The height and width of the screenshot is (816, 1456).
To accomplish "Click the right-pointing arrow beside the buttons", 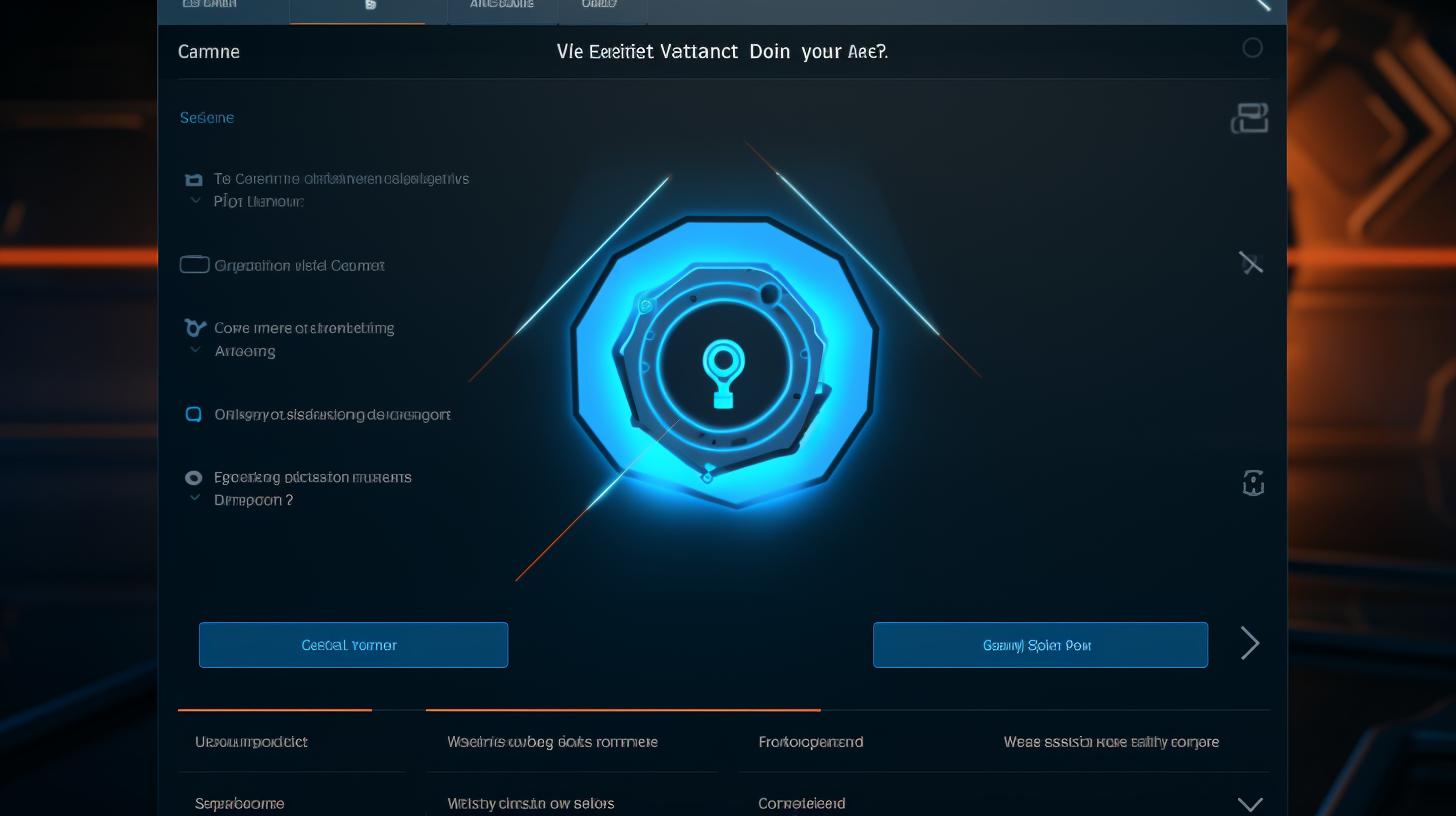I will 1250,644.
